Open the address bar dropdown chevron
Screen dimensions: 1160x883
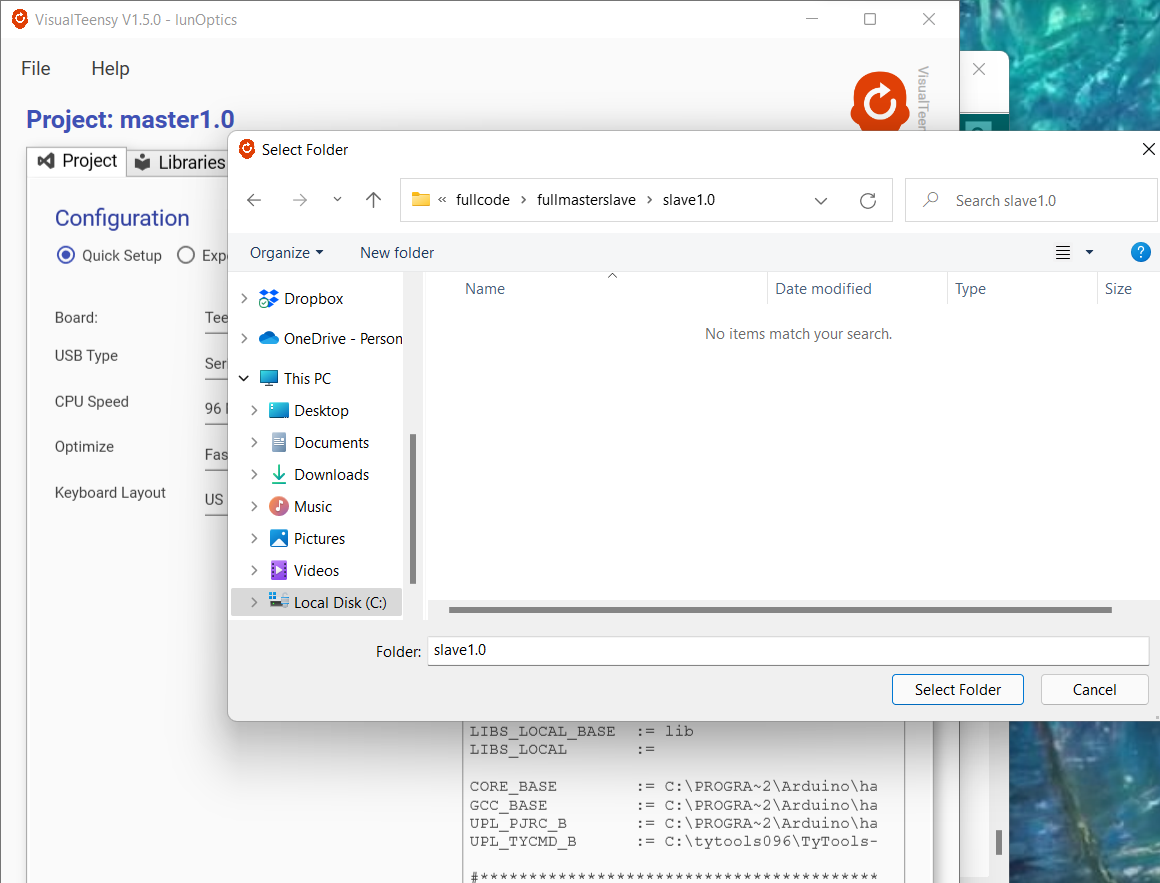point(821,200)
